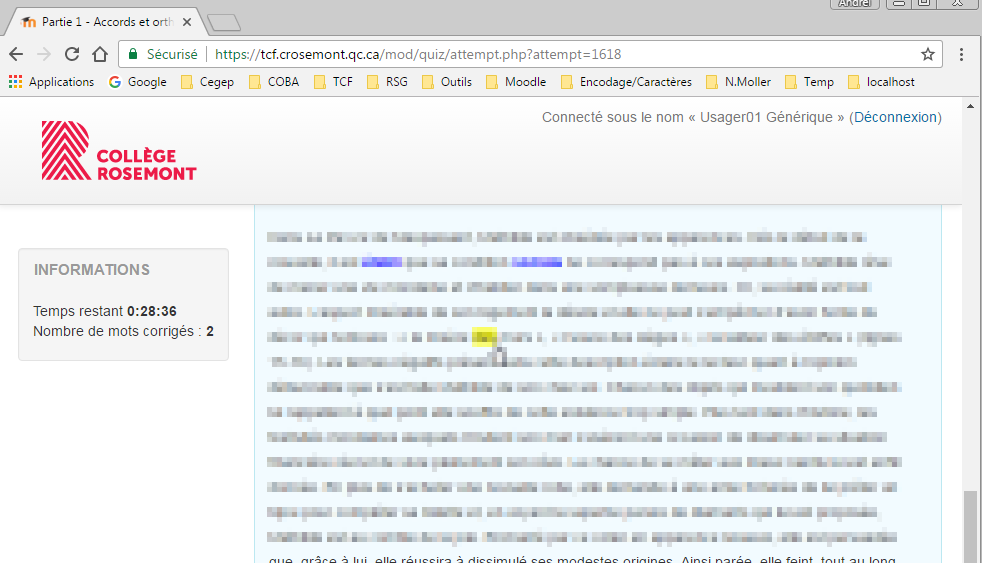Click the Déconnexion link
Image resolution: width=982 pixels, height=563 pixels.
pyautogui.click(x=895, y=117)
